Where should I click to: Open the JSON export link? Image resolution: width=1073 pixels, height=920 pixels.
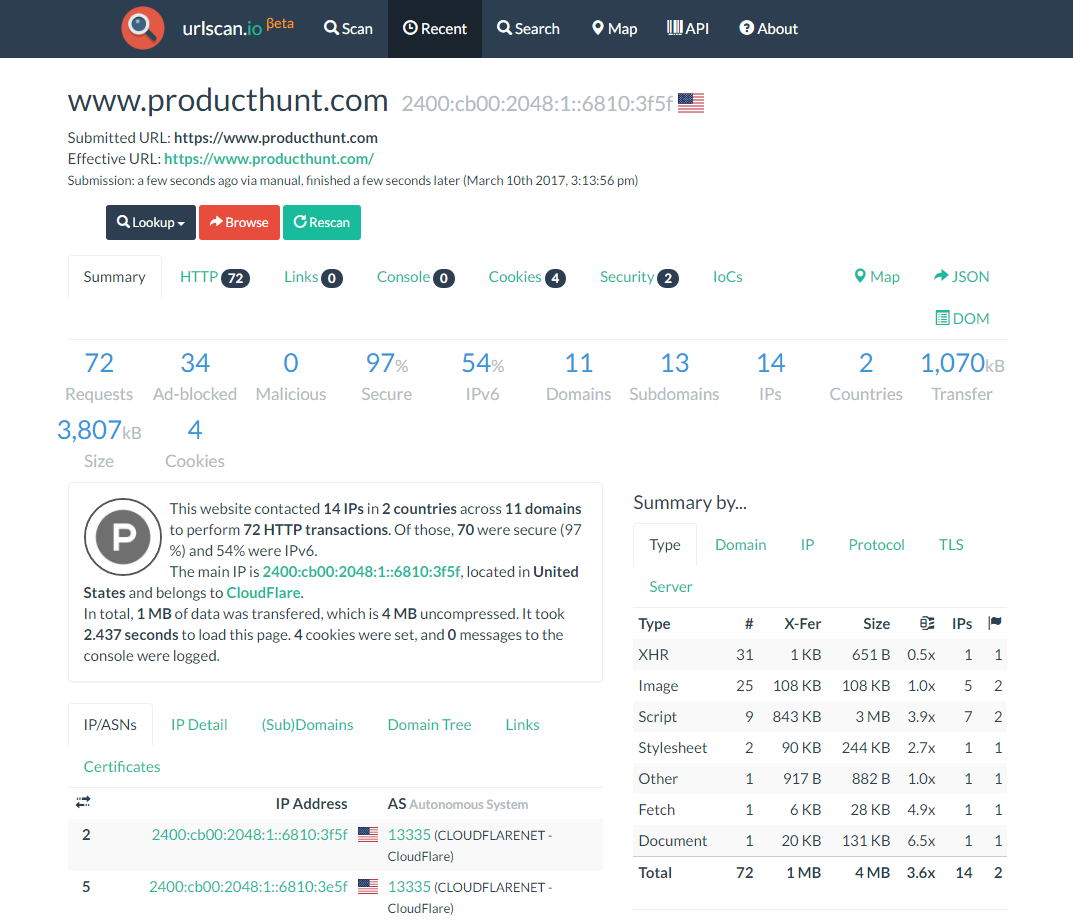(x=961, y=277)
